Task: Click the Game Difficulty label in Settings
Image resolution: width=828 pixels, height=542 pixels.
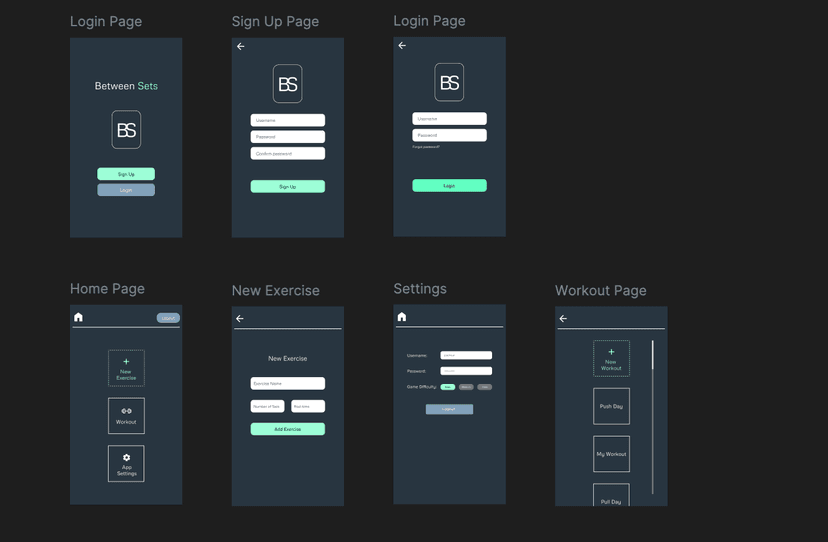Action: pos(421,387)
